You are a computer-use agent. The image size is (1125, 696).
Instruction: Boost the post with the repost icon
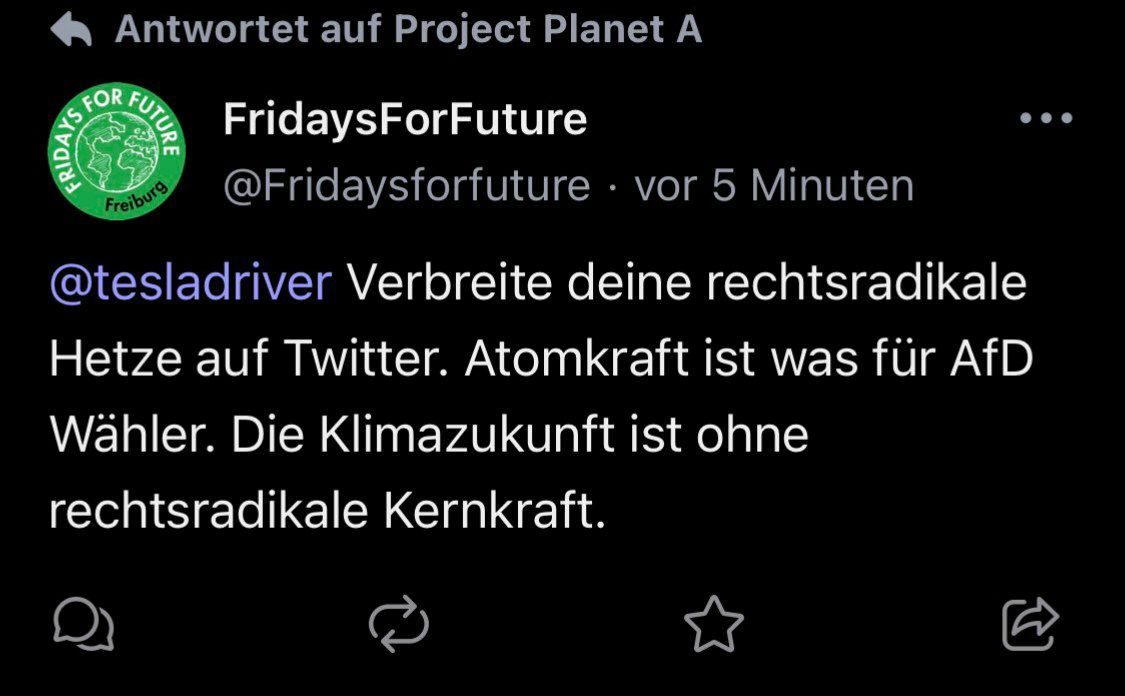click(398, 624)
